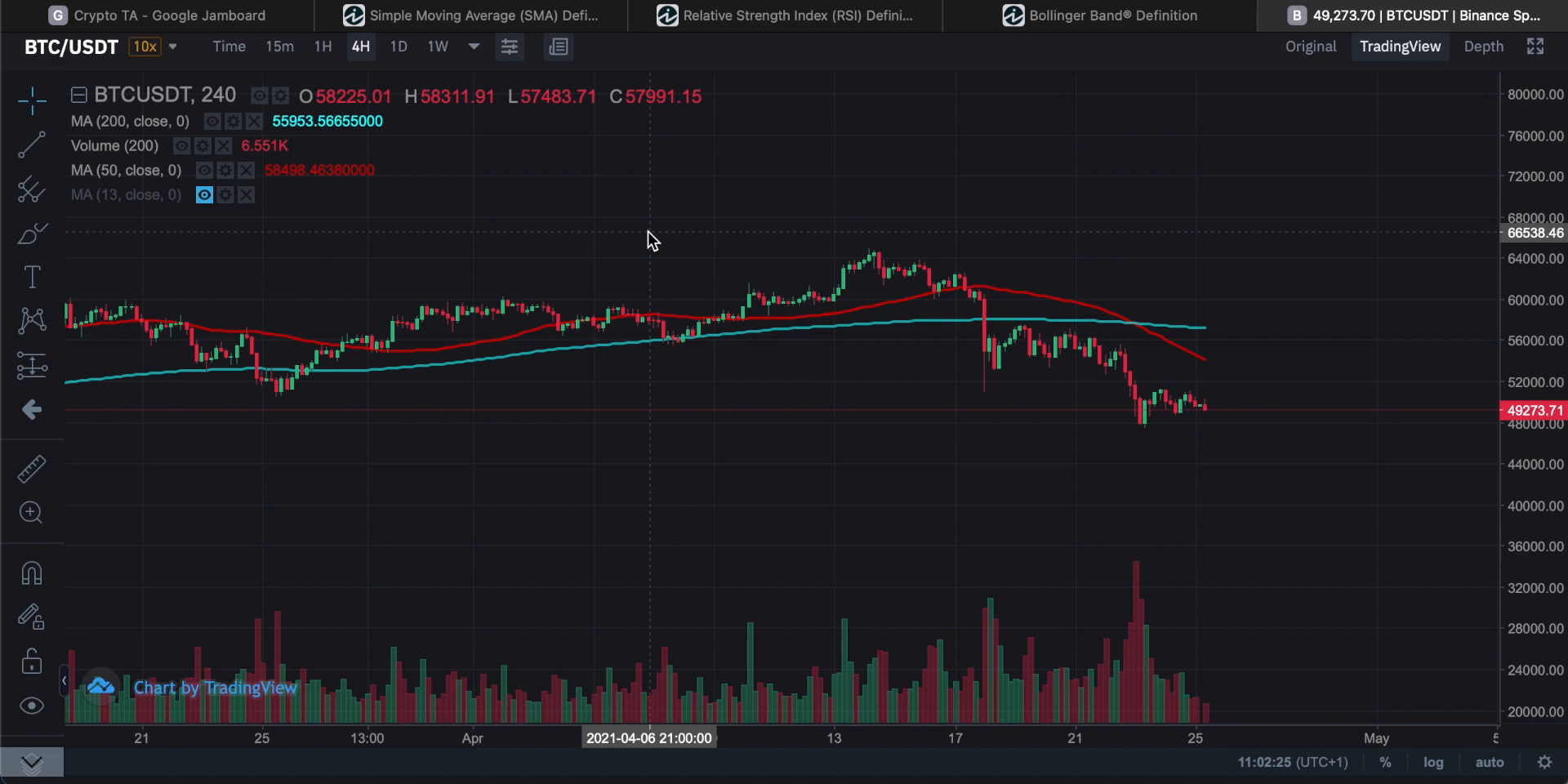Open Simple Moving Average definition browser tab
1568x784 pixels.
[471, 16]
